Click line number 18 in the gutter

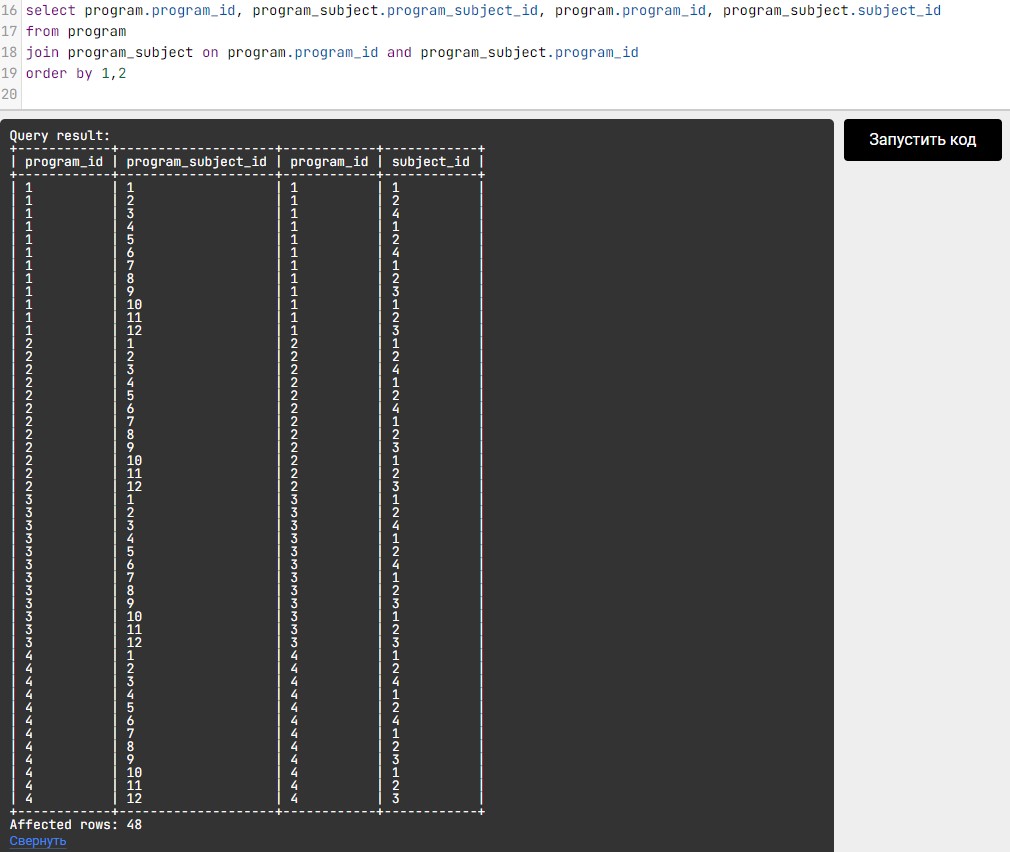9,52
